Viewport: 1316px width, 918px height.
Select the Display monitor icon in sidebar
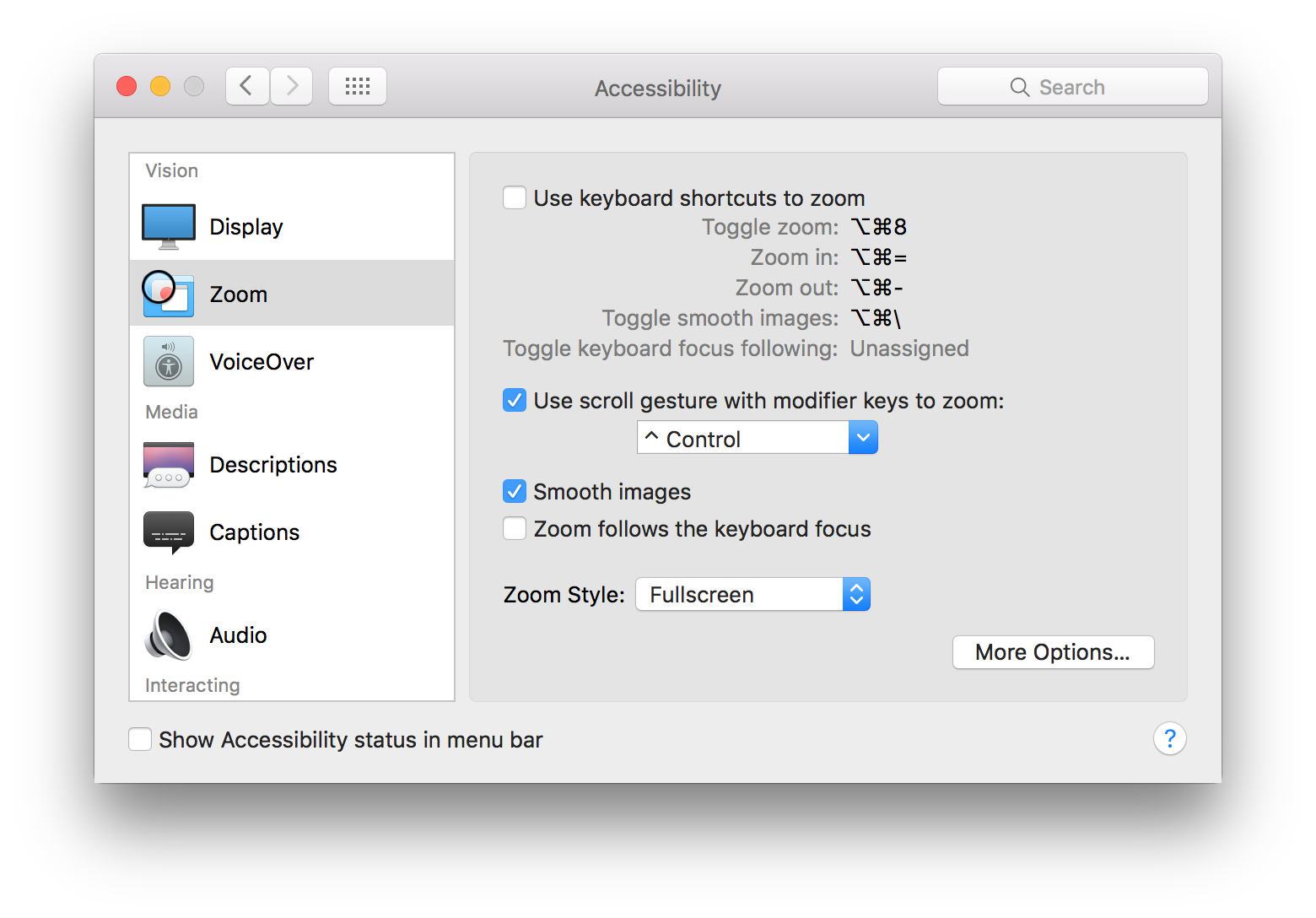[x=169, y=226]
